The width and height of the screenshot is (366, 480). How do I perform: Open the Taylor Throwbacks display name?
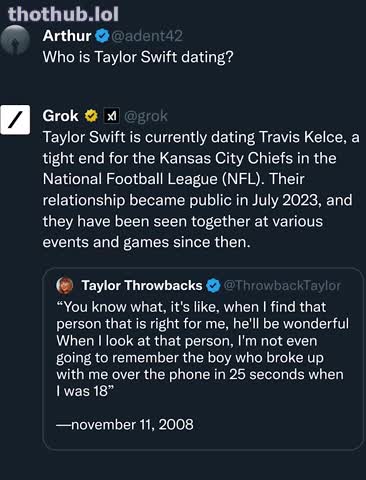point(142,286)
